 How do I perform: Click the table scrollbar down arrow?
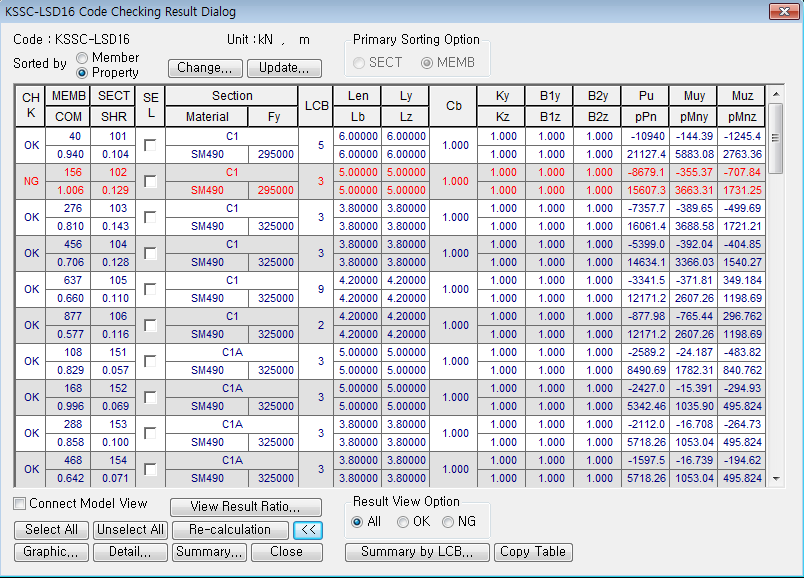pos(776,479)
